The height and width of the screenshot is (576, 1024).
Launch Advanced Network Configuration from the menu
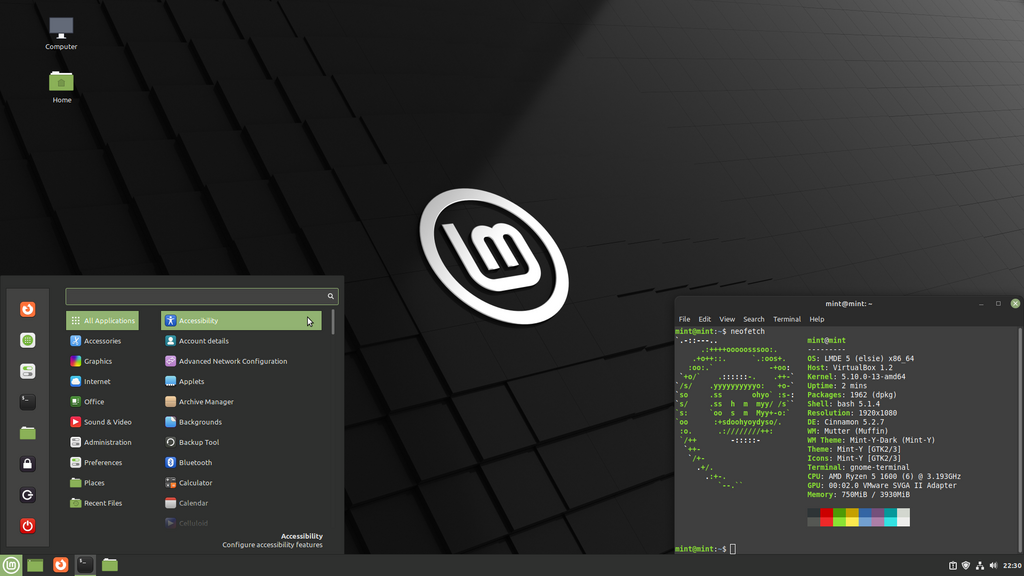[x=241, y=361]
